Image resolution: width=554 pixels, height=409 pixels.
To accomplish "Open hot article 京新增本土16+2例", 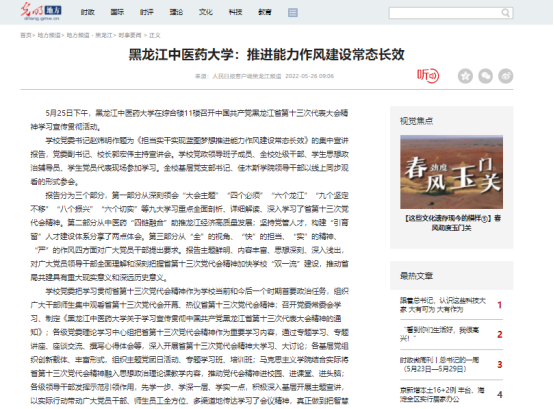I will pyautogui.click(x=442, y=395).
